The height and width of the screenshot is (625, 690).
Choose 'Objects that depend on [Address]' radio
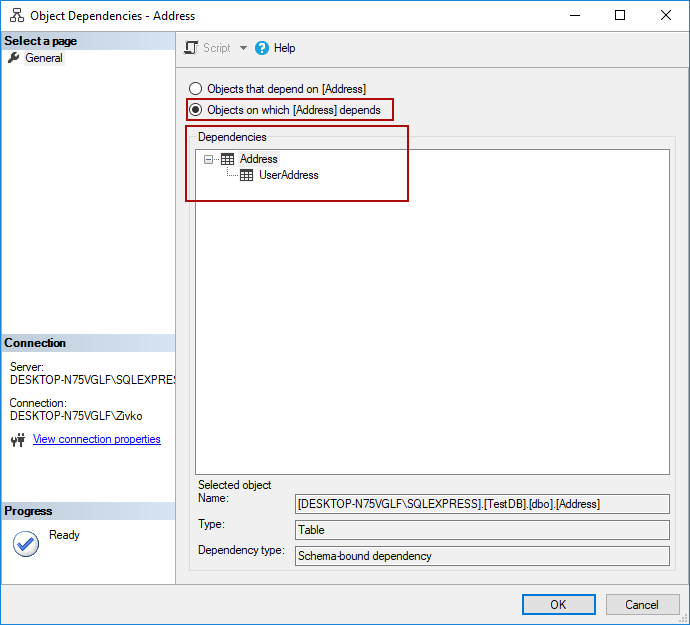(x=195, y=89)
